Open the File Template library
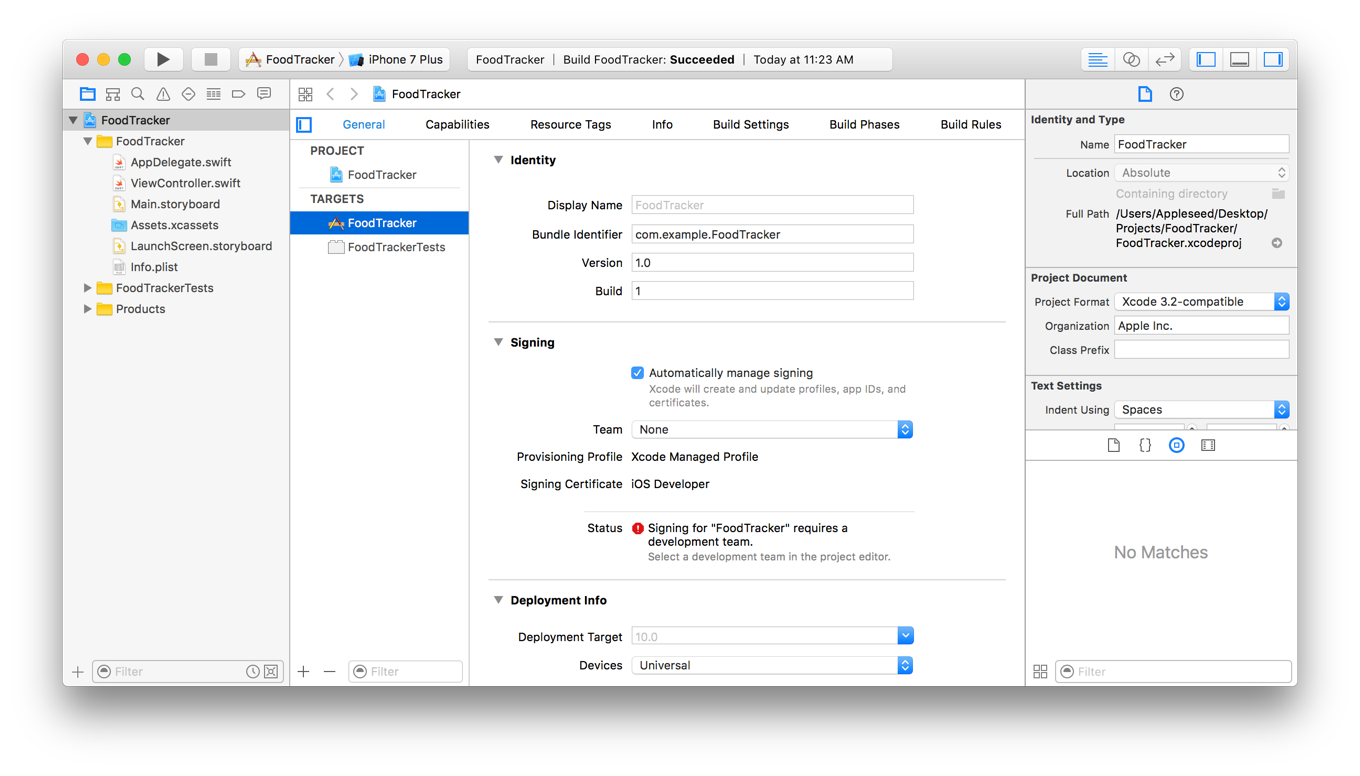The height and width of the screenshot is (776, 1360). click(x=1113, y=445)
